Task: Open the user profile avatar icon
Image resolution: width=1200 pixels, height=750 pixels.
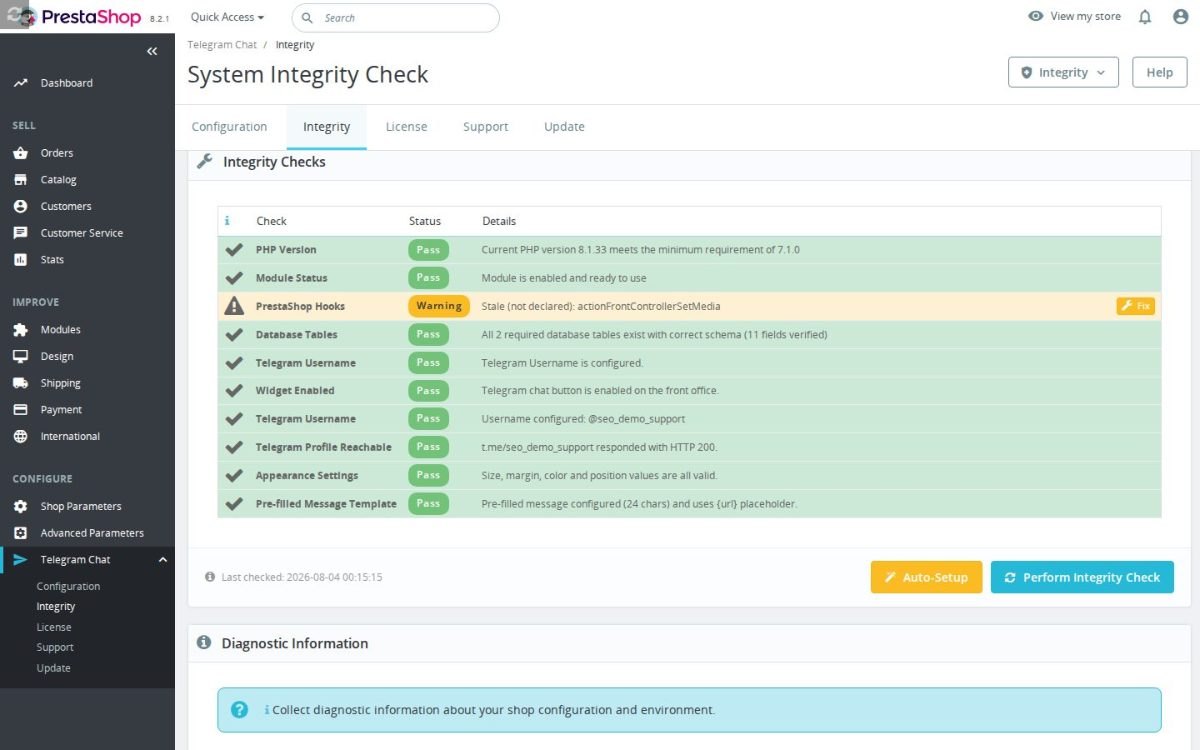Action: 1180,17
